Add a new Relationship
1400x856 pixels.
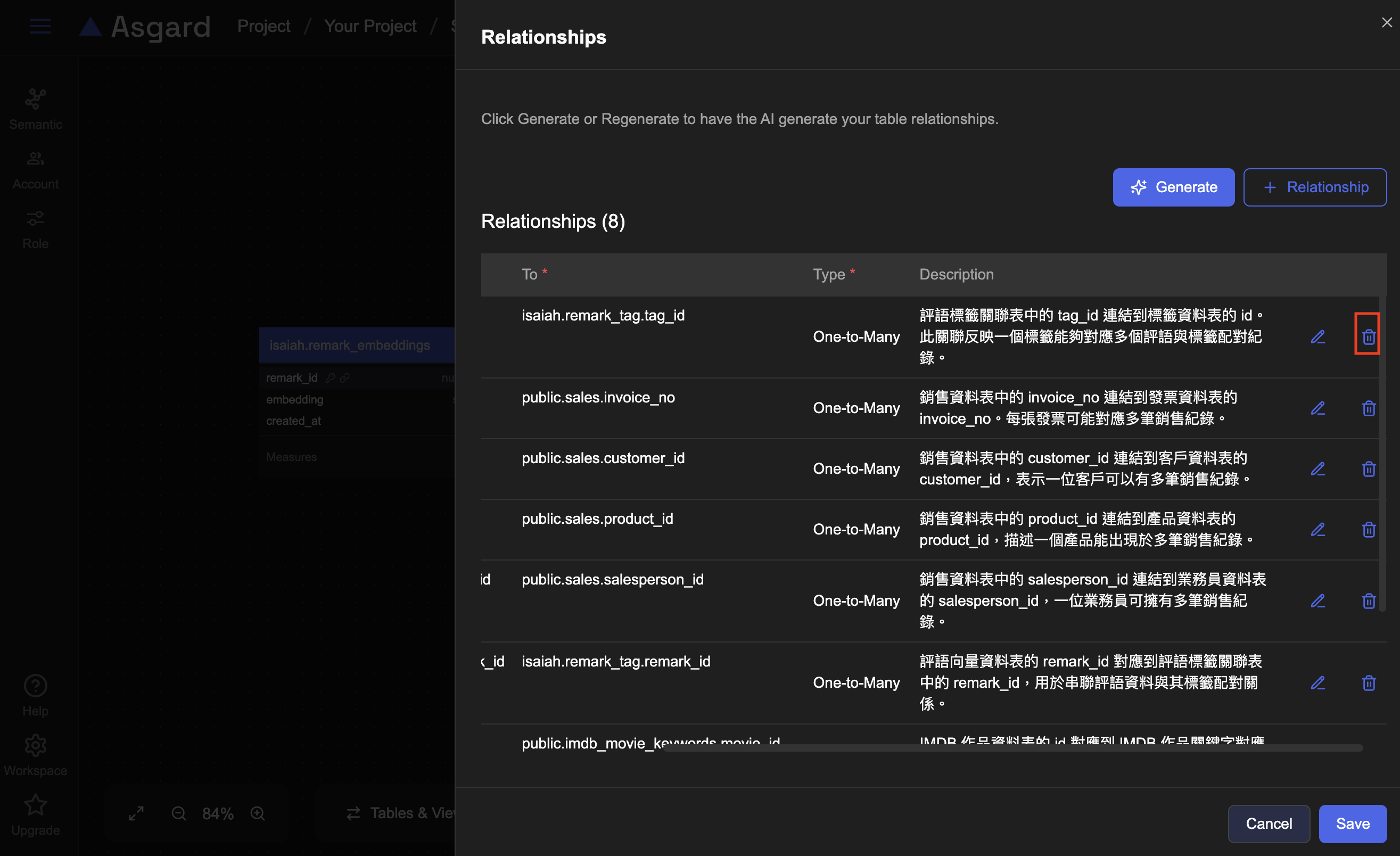coord(1314,187)
